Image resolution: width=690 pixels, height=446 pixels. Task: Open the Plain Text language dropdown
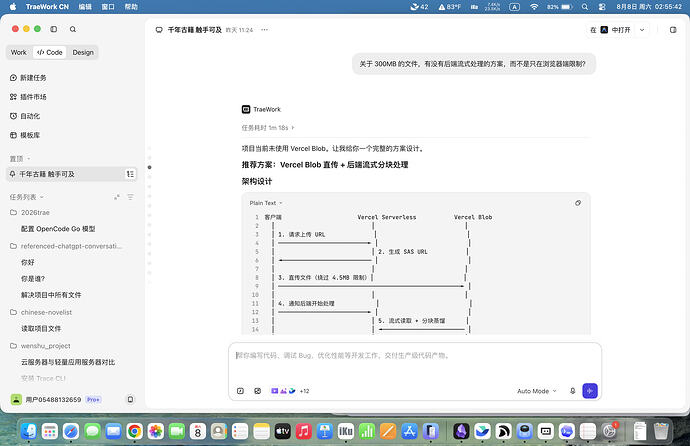(x=266, y=203)
